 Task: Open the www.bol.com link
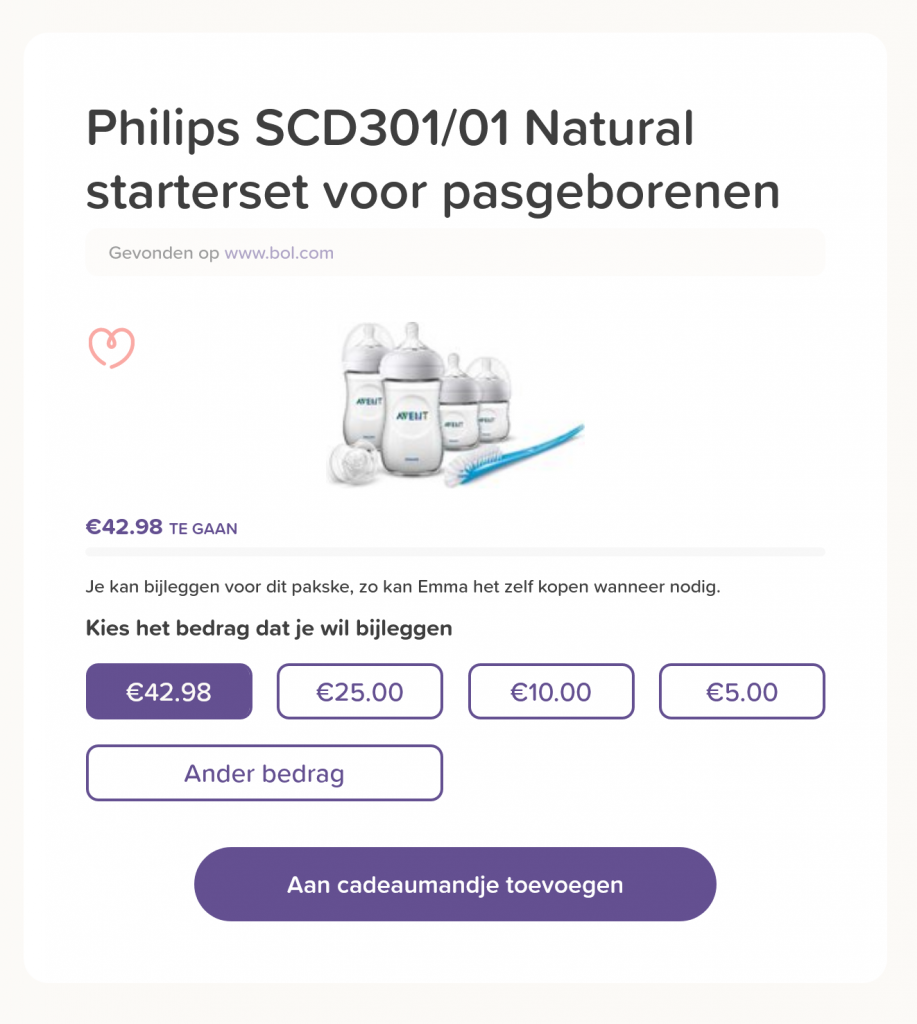[x=279, y=253]
